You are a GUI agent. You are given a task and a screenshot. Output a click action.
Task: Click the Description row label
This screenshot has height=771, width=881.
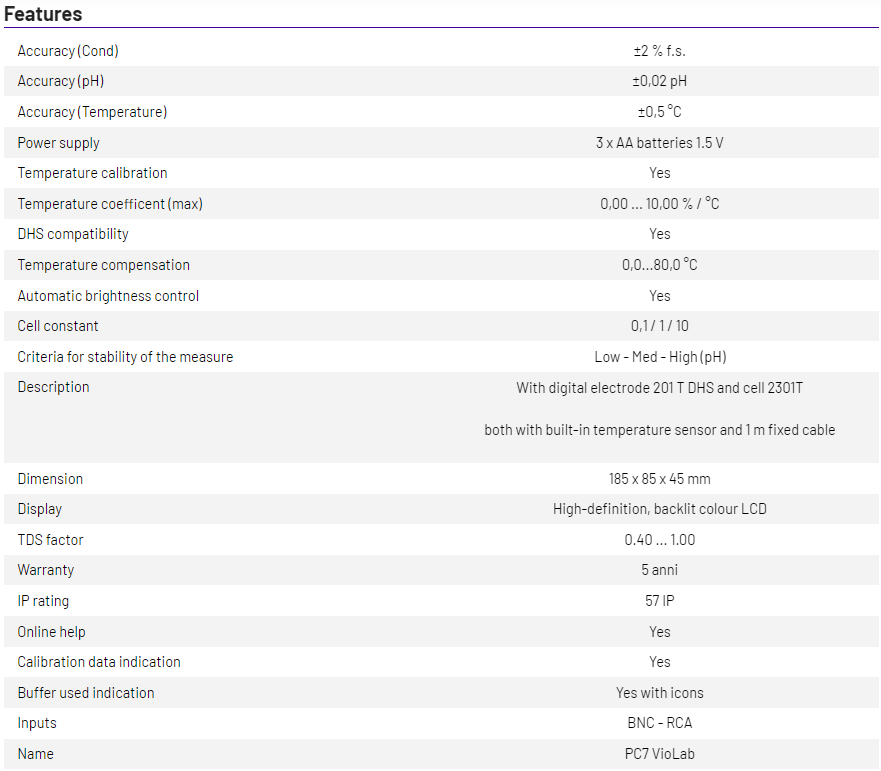(x=53, y=387)
